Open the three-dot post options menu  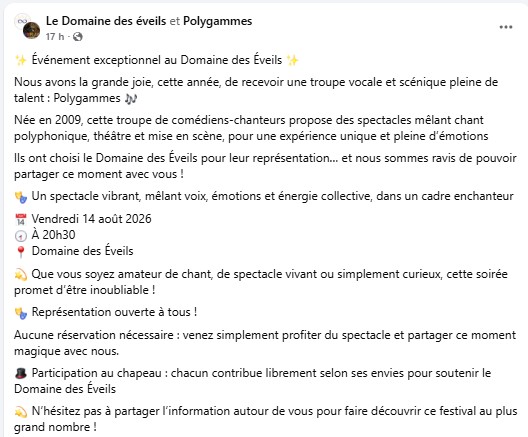[x=505, y=27]
